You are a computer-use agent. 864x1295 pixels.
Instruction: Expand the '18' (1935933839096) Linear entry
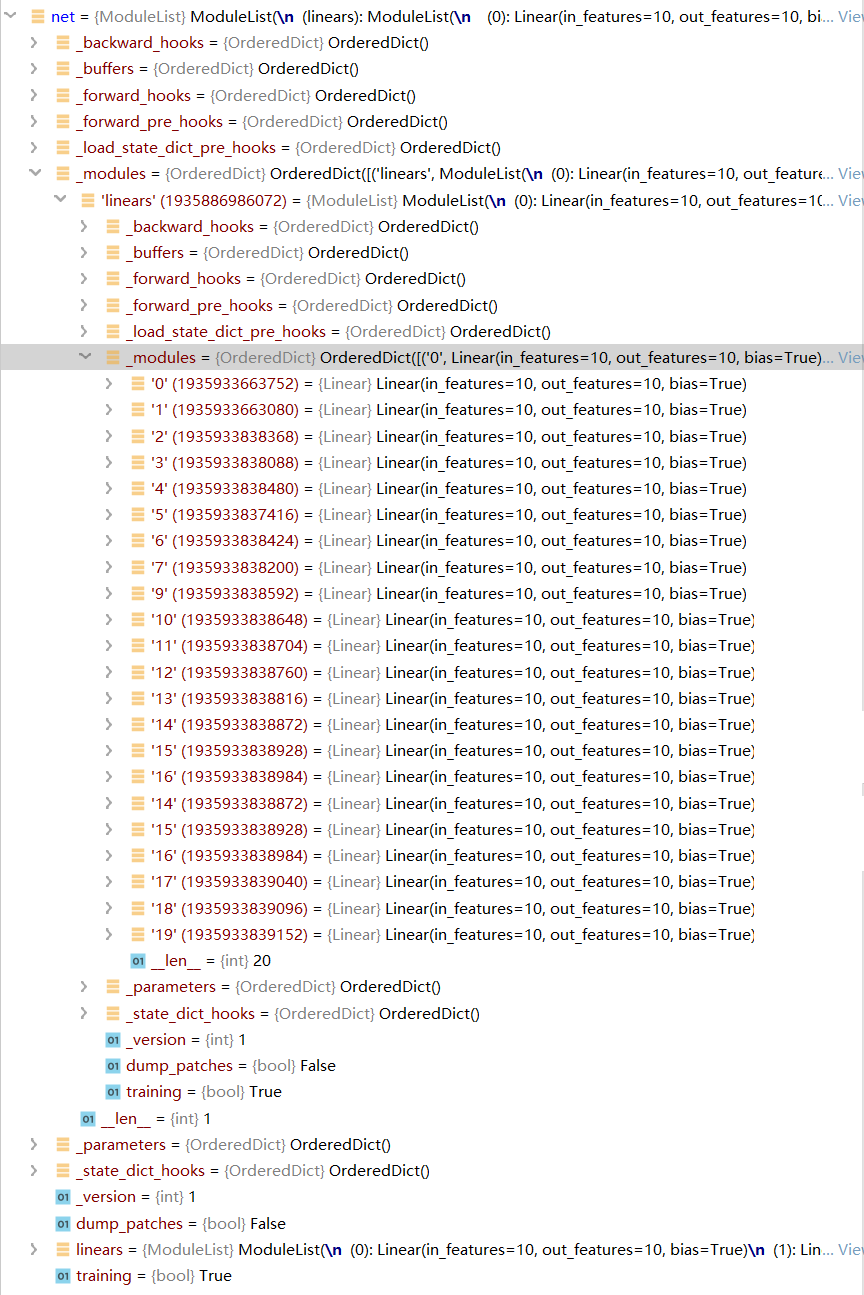tap(109, 908)
